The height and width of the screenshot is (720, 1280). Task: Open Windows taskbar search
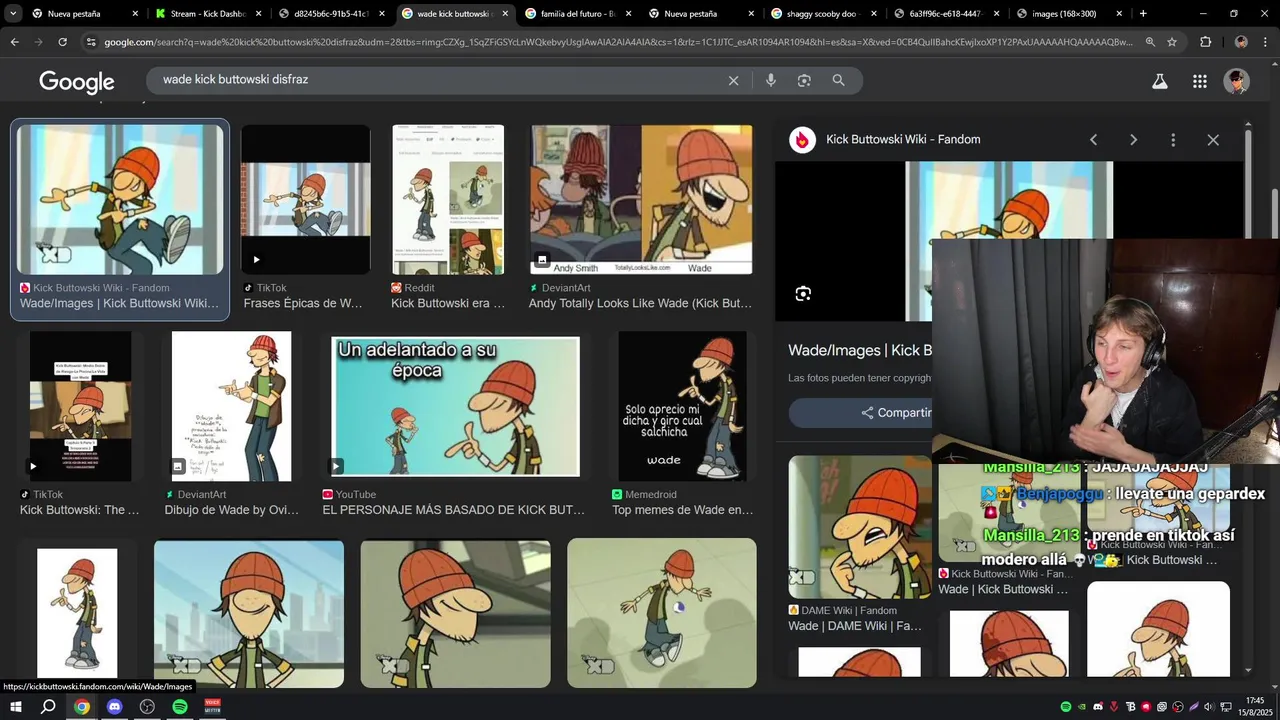tap(48, 707)
